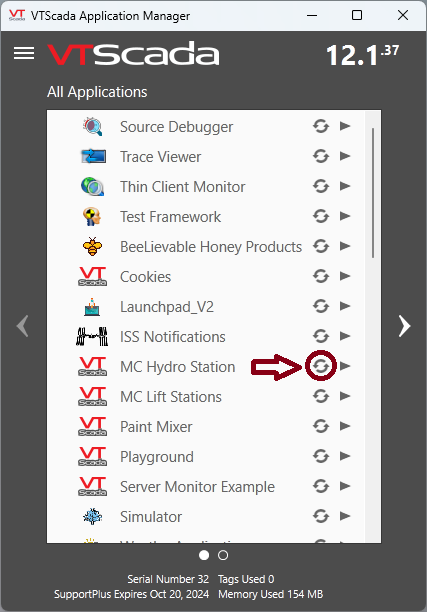Viewport: 427px width, 612px height.
Task: Start the MC Hydro Station application
Action: coord(345,366)
